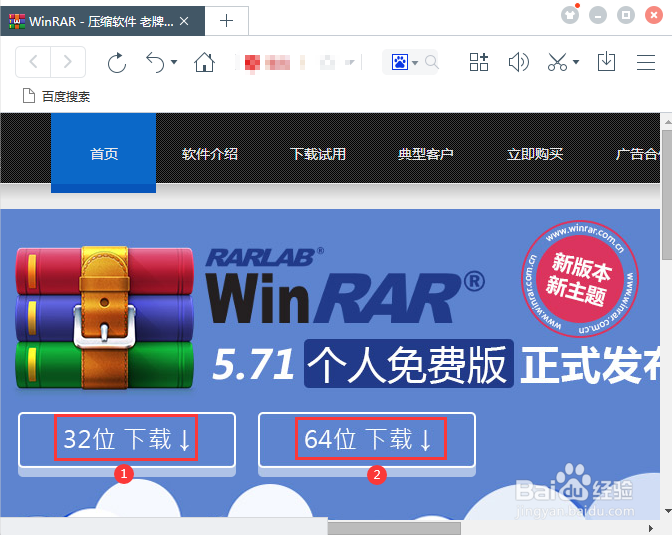Click the browser forward arrow
The image size is (672, 535).
coord(68,62)
